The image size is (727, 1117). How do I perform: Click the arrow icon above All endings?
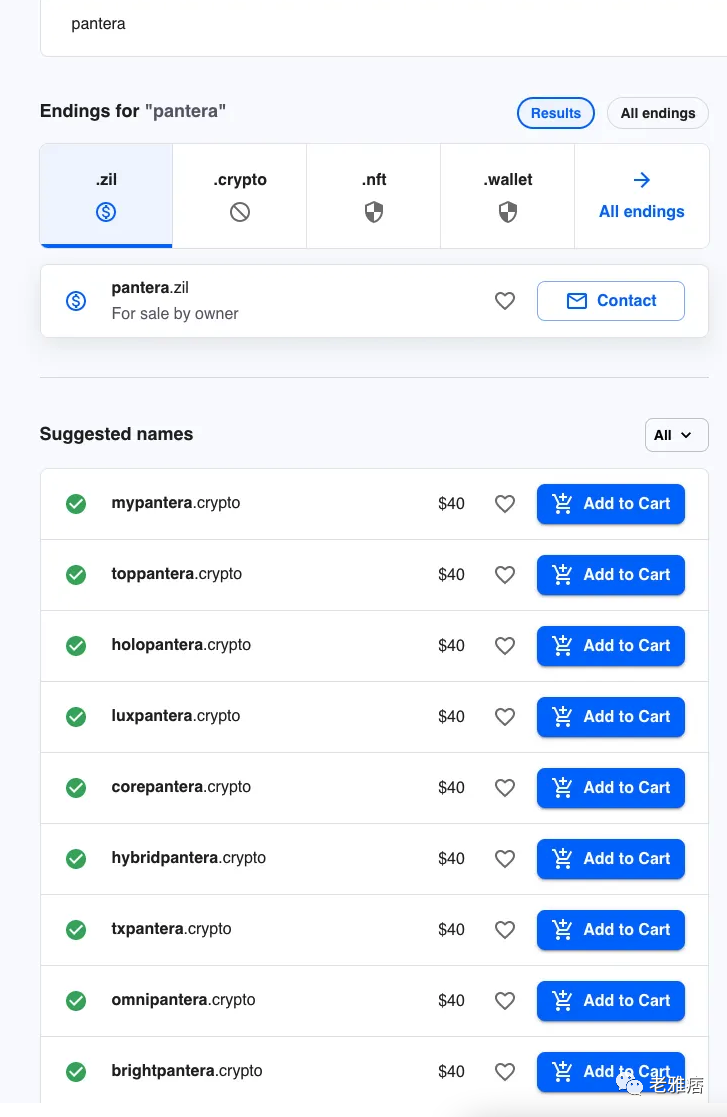pyautogui.click(x=642, y=180)
